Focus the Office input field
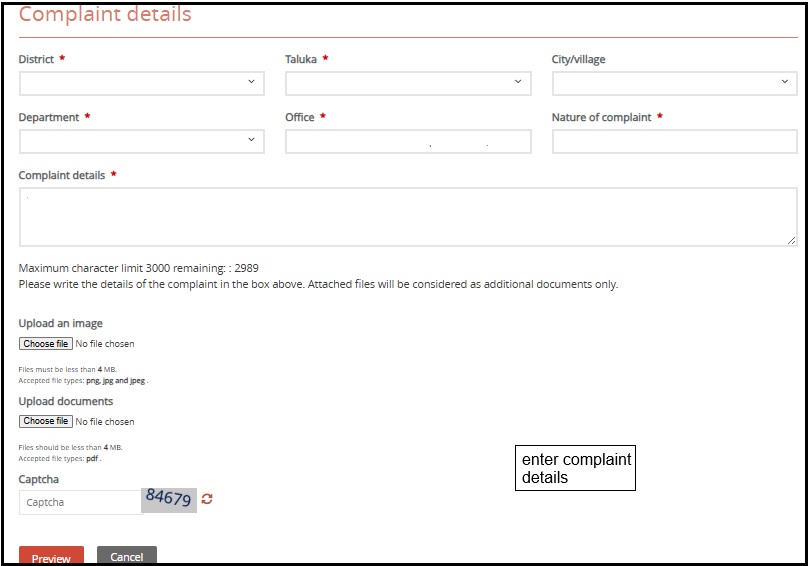 click(407, 142)
